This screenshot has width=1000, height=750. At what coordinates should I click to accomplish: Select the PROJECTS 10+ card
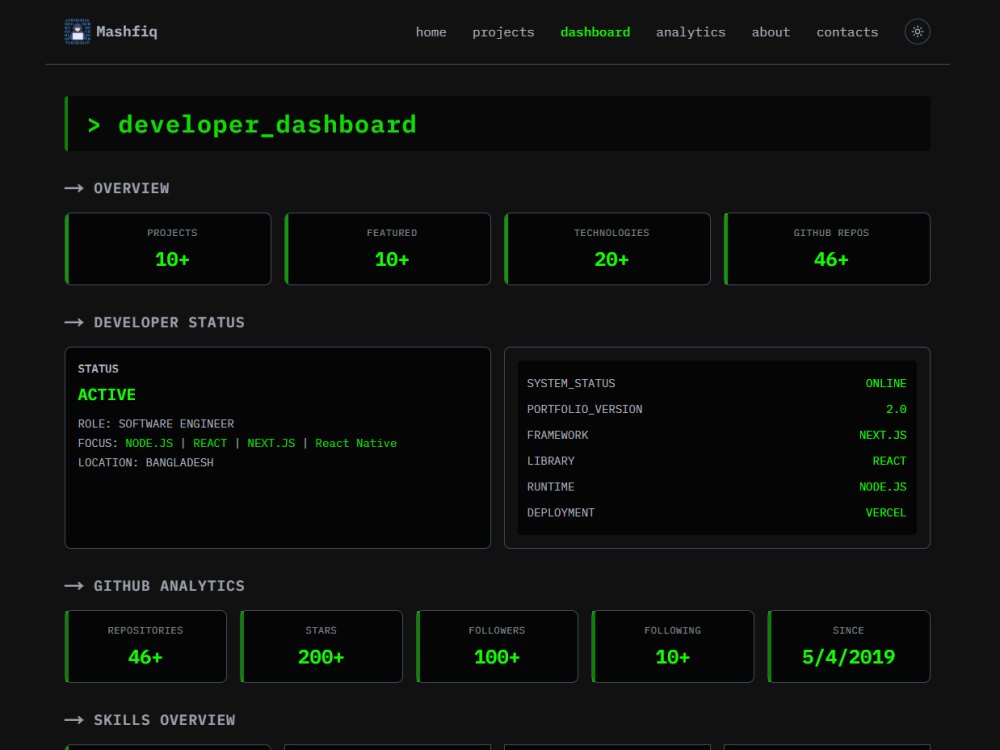click(168, 249)
